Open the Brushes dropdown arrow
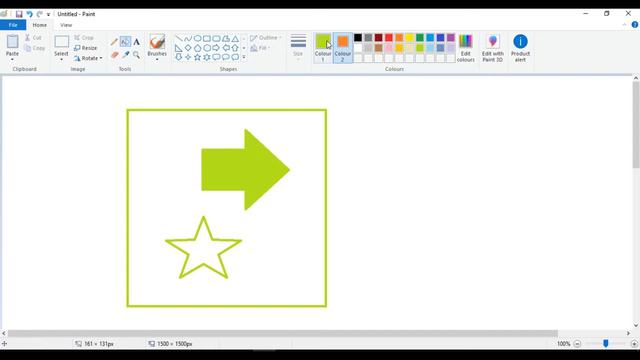 [157, 60]
